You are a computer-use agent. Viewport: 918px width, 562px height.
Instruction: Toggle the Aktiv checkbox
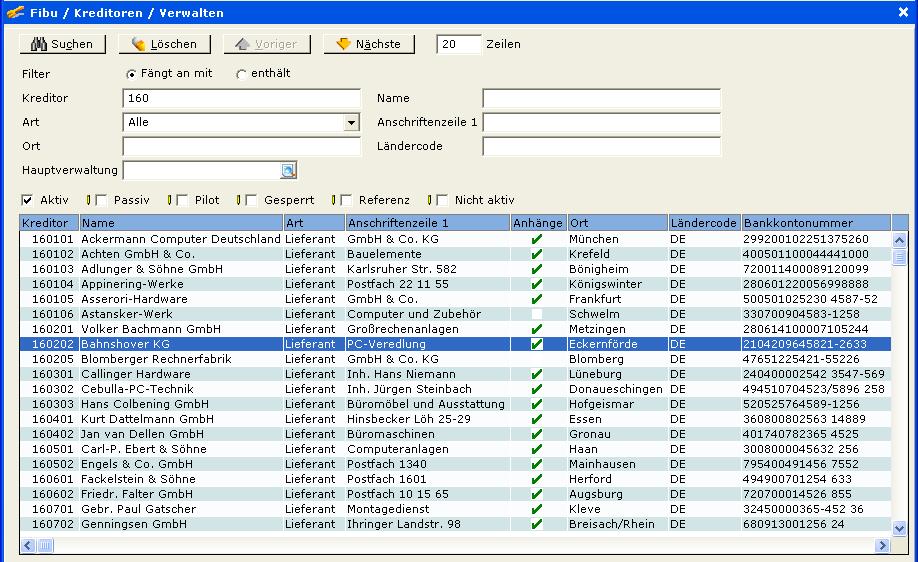point(27,200)
